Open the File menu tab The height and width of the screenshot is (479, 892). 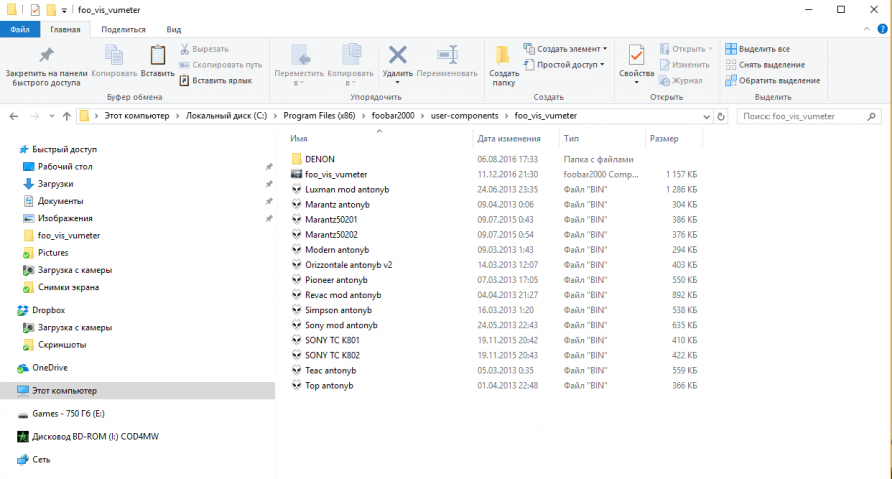coord(20,30)
